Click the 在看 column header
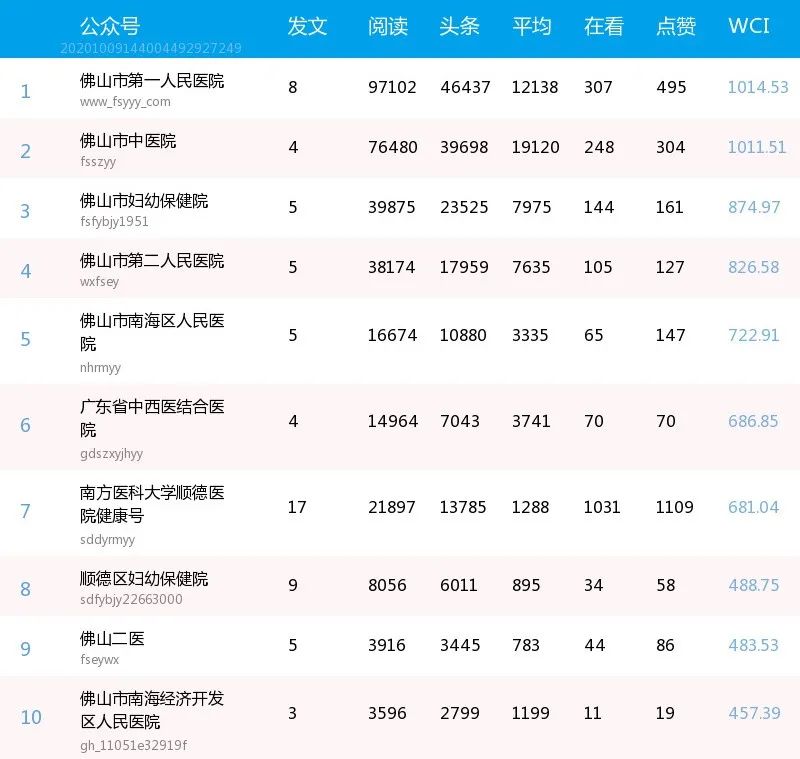800x759 pixels. pyautogui.click(x=604, y=26)
